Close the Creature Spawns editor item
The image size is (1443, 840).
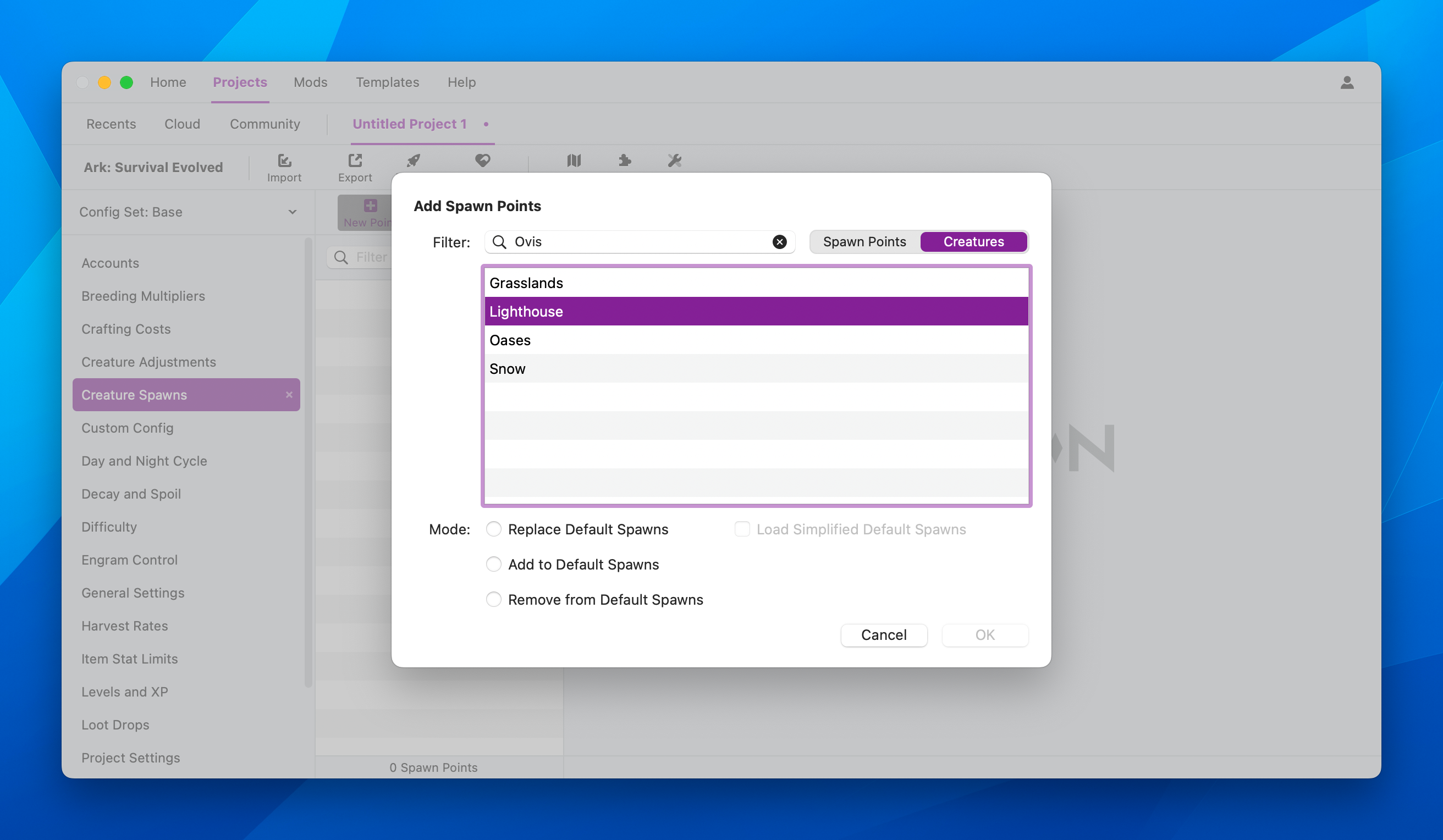click(x=289, y=395)
